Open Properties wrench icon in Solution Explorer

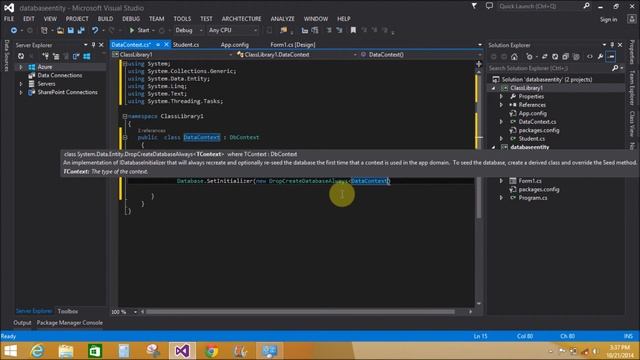click(600, 57)
